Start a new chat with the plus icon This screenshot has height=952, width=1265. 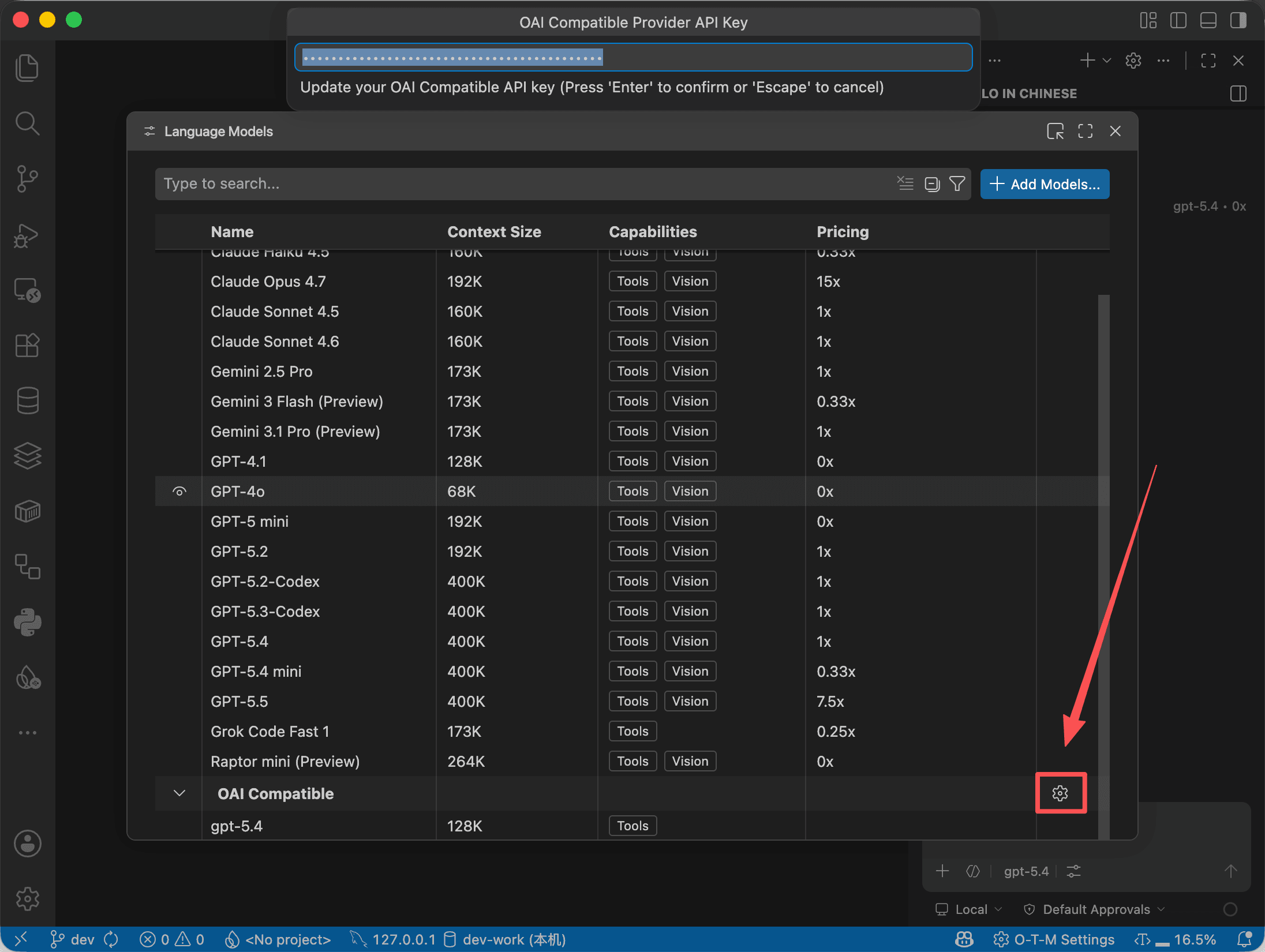point(1087,61)
